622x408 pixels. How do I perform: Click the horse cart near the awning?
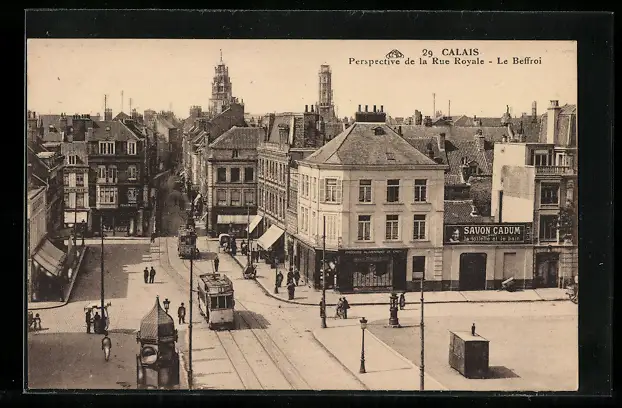click(x=249, y=270)
